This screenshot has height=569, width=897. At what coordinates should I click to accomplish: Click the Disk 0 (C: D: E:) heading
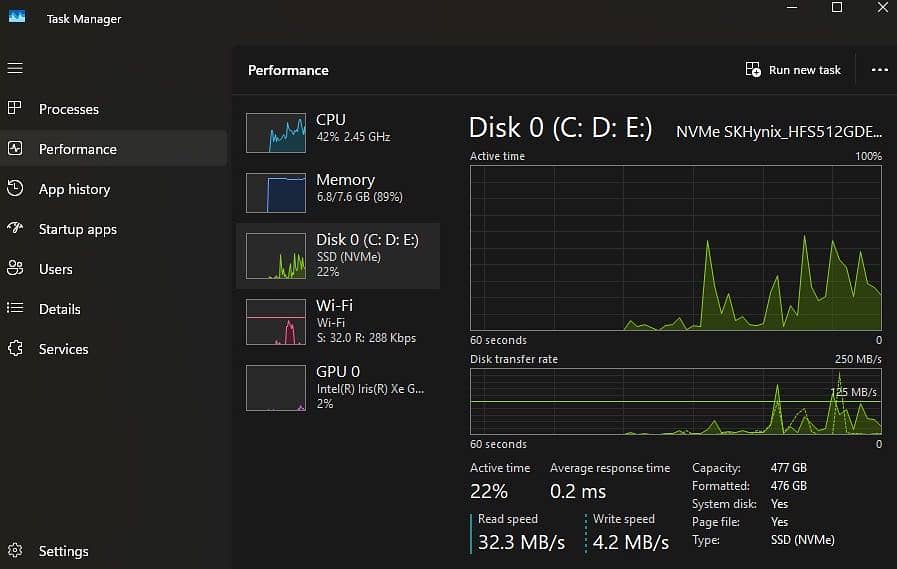[x=560, y=128]
